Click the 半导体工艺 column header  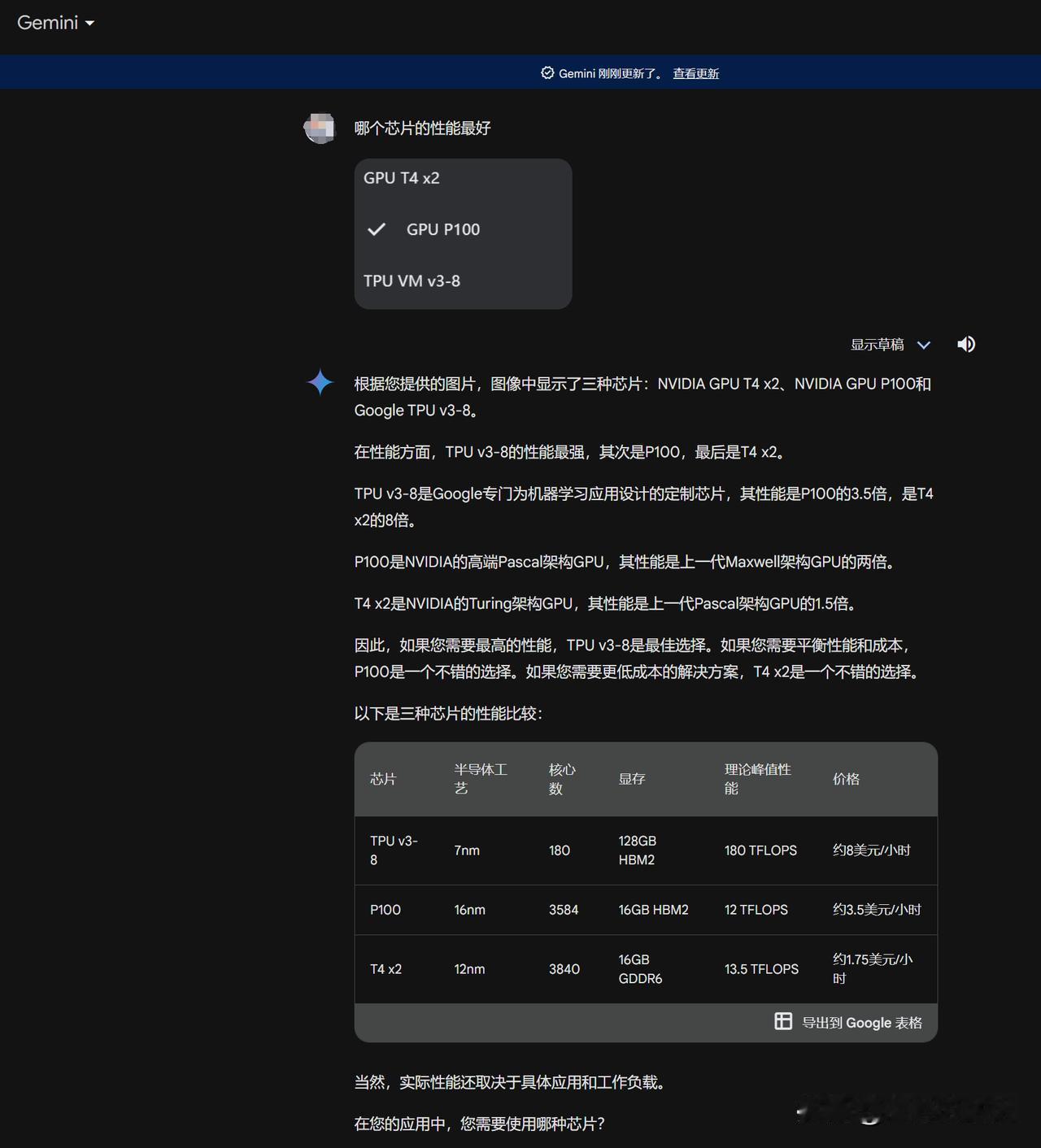point(481,779)
